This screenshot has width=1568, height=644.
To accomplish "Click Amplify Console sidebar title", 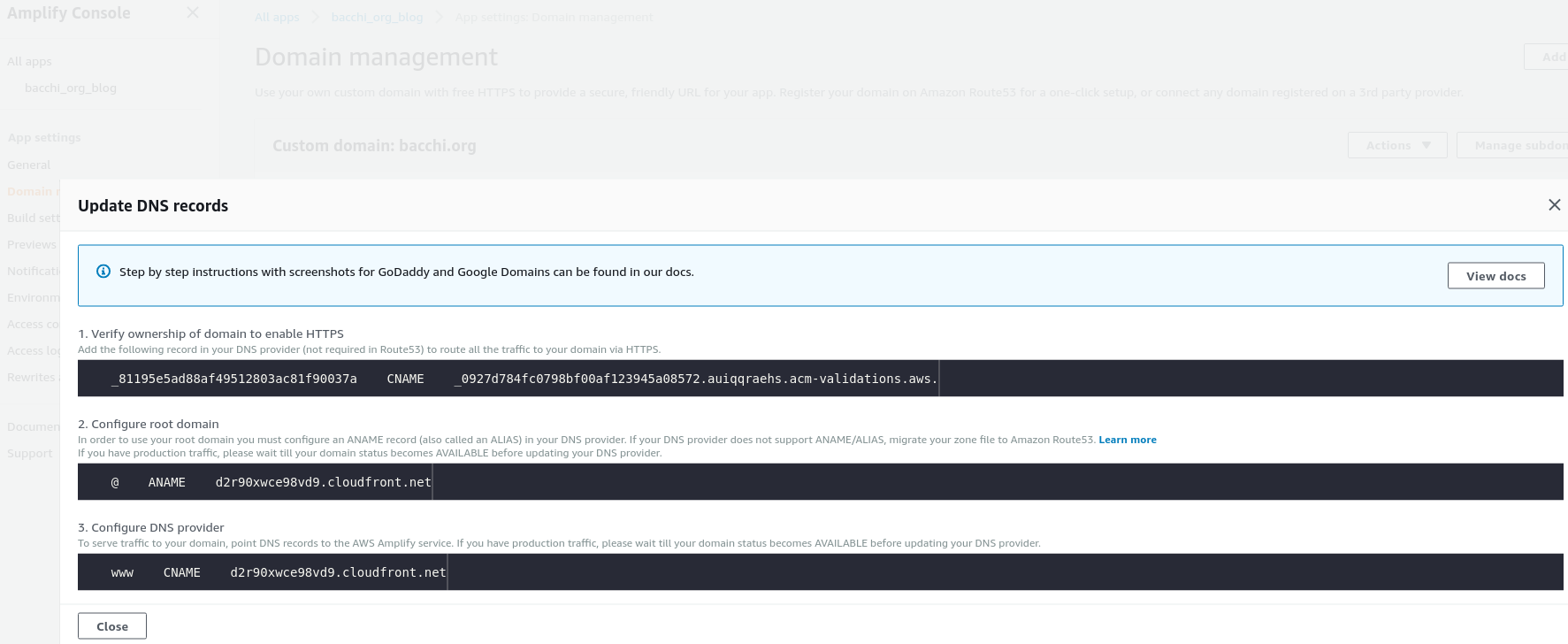I will tap(69, 13).
